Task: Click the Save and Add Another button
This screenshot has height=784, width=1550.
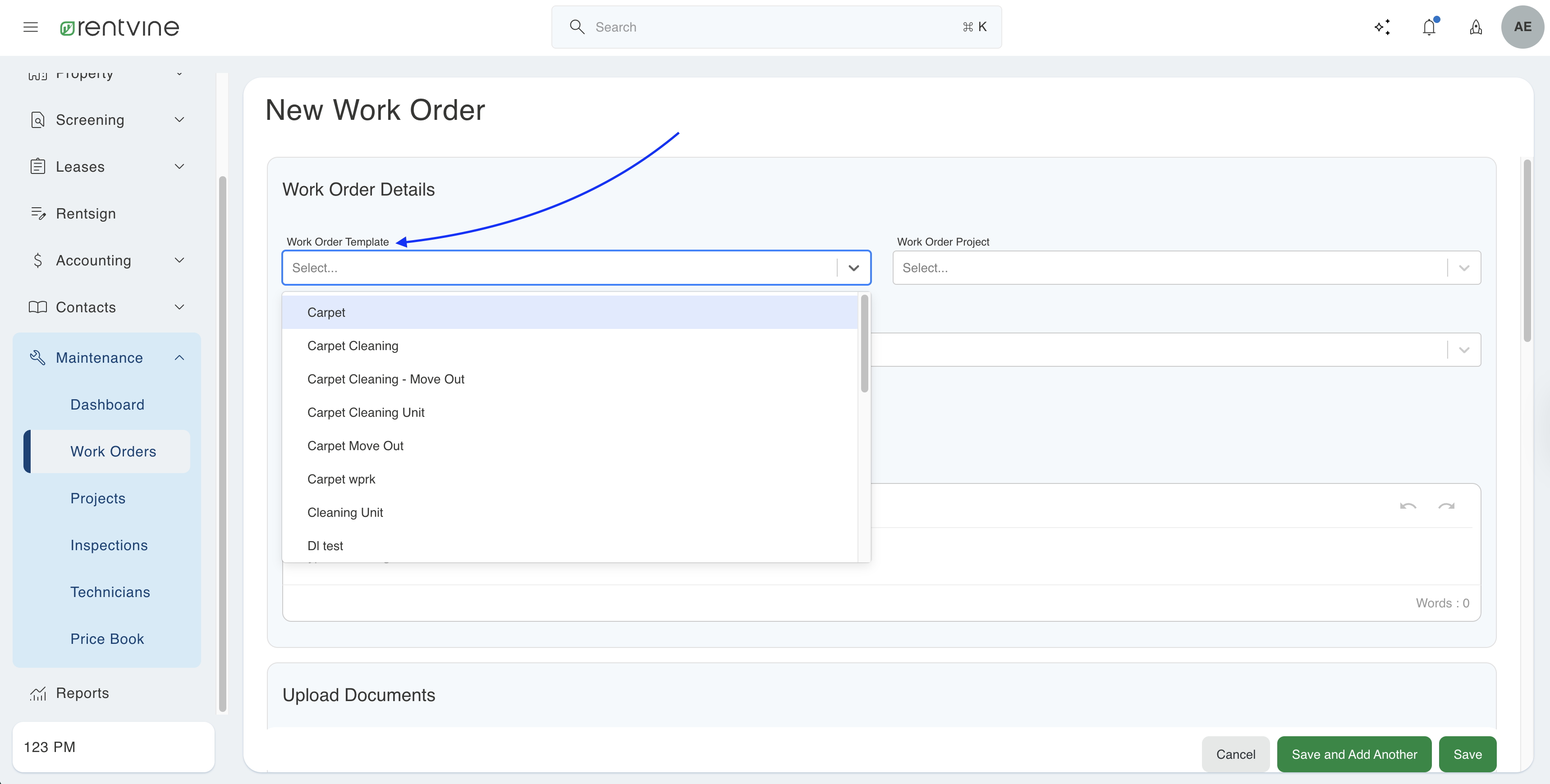Action: point(1354,754)
